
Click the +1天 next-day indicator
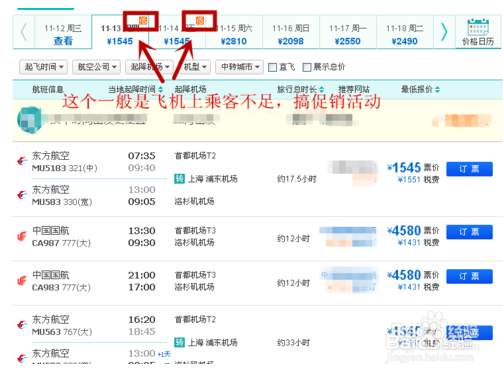coord(164,354)
